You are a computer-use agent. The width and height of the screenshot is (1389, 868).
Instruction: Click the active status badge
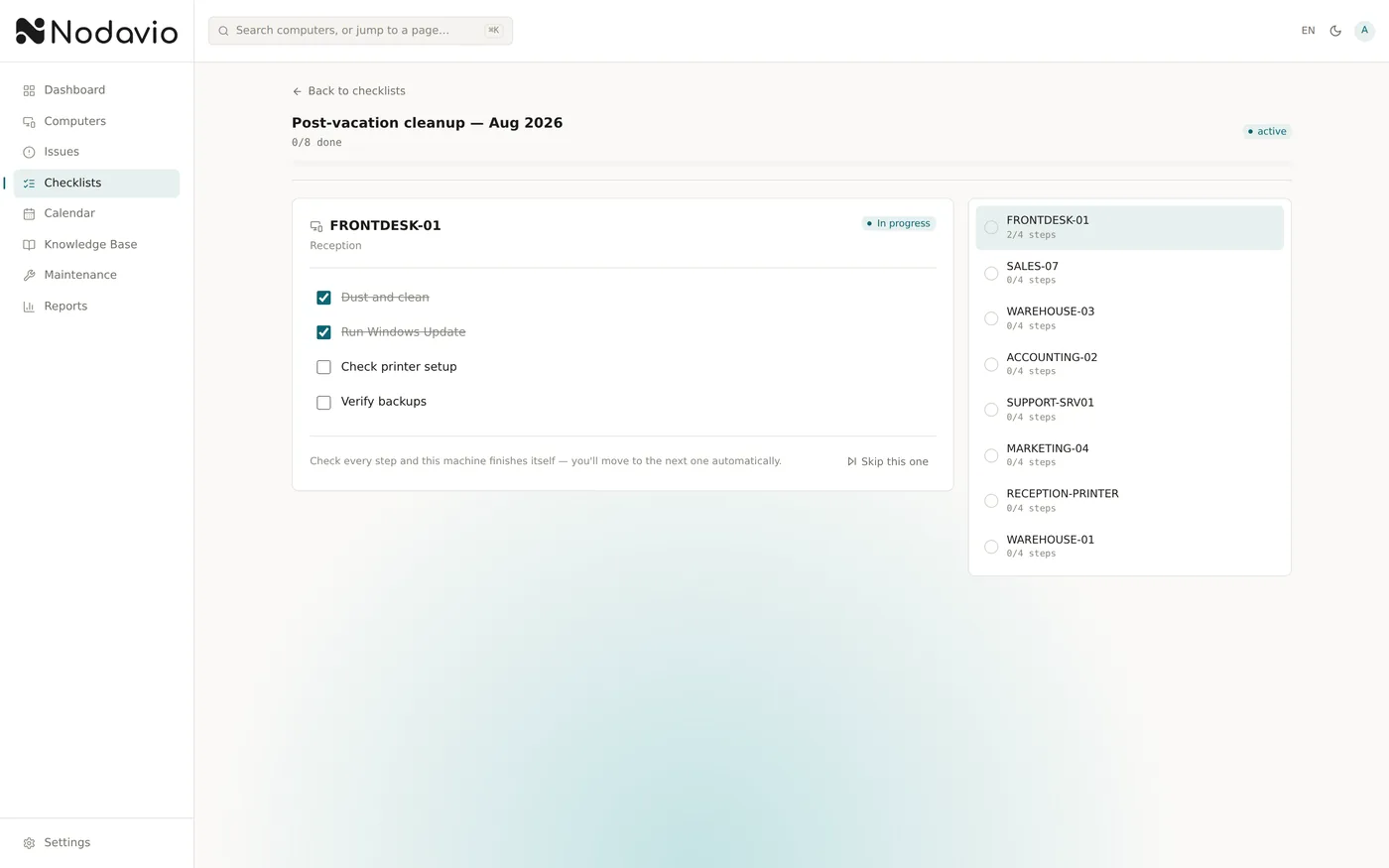[1267, 131]
